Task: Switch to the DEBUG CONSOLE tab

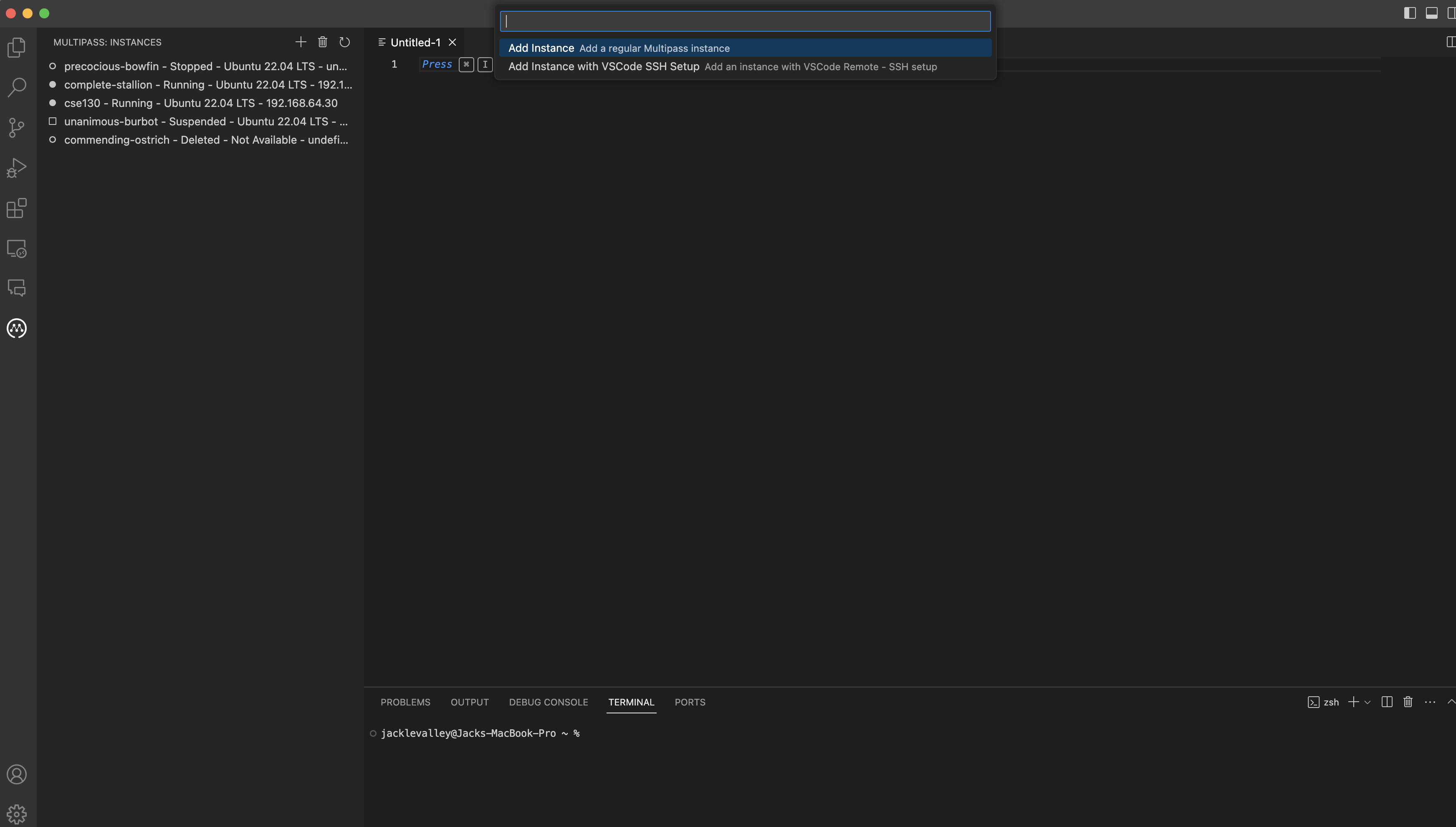Action: click(548, 702)
